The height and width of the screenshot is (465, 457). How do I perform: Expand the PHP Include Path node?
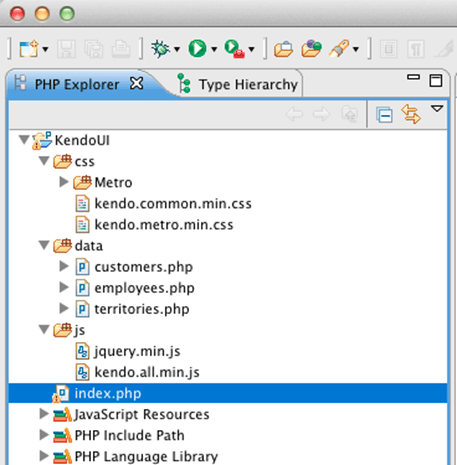tap(44, 435)
